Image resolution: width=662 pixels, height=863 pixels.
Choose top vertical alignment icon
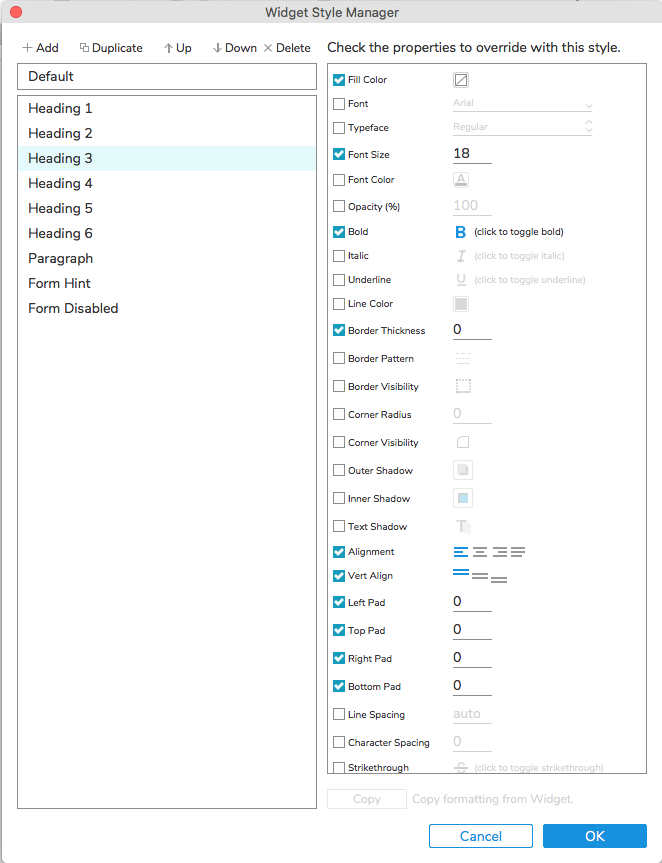[x=461, y=573]
